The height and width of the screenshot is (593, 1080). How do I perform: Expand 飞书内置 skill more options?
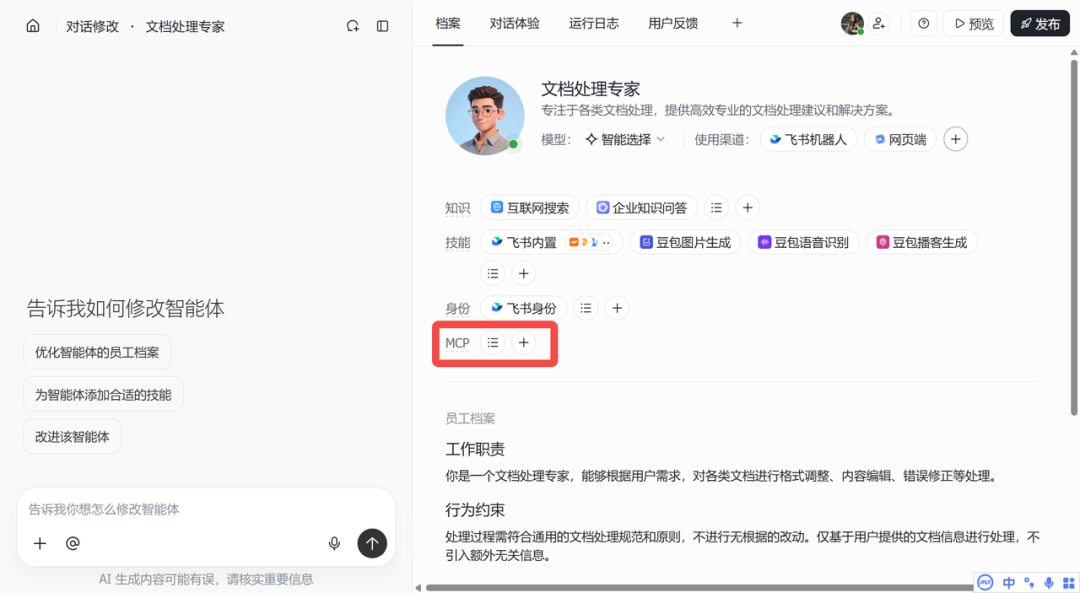point(606,242)
